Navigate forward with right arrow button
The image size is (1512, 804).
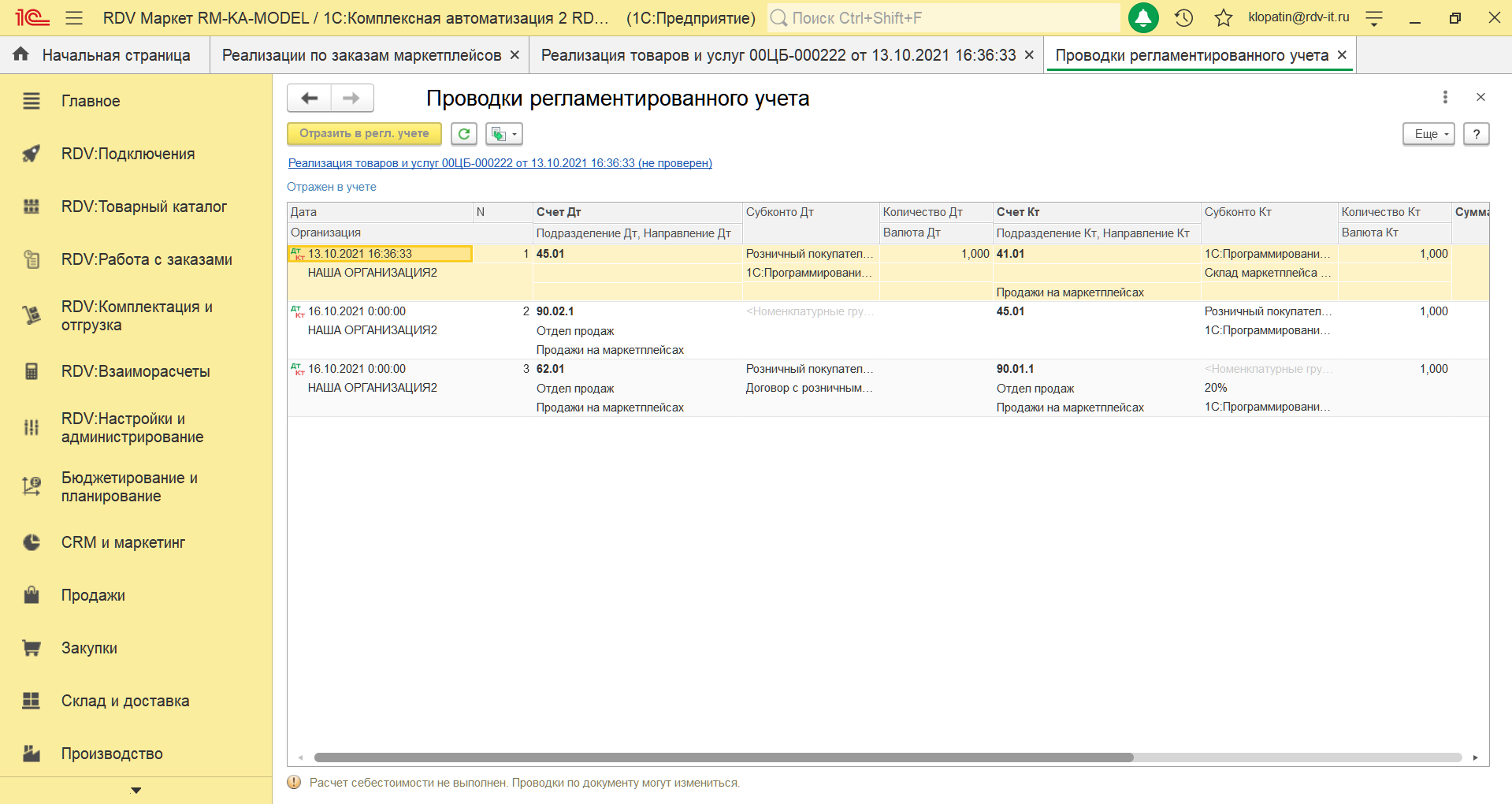(351, 99)
